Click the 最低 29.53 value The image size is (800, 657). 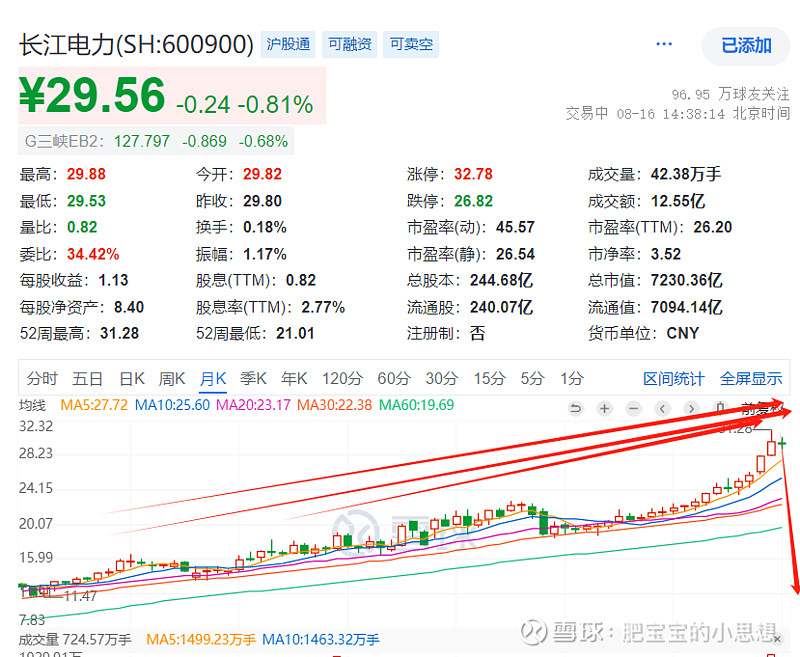click(86, 201)
